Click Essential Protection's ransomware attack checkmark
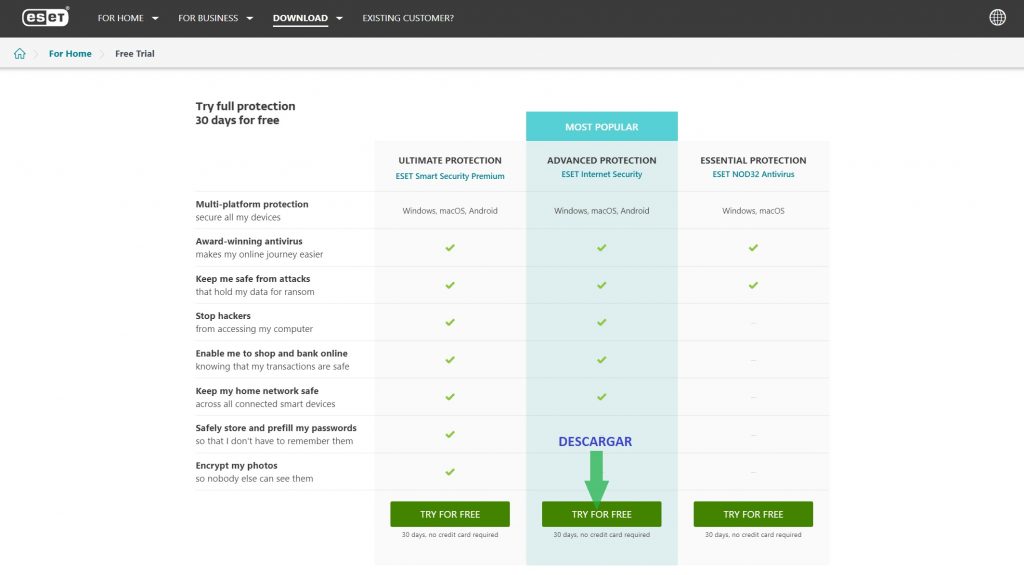 (x=753, y=285)
